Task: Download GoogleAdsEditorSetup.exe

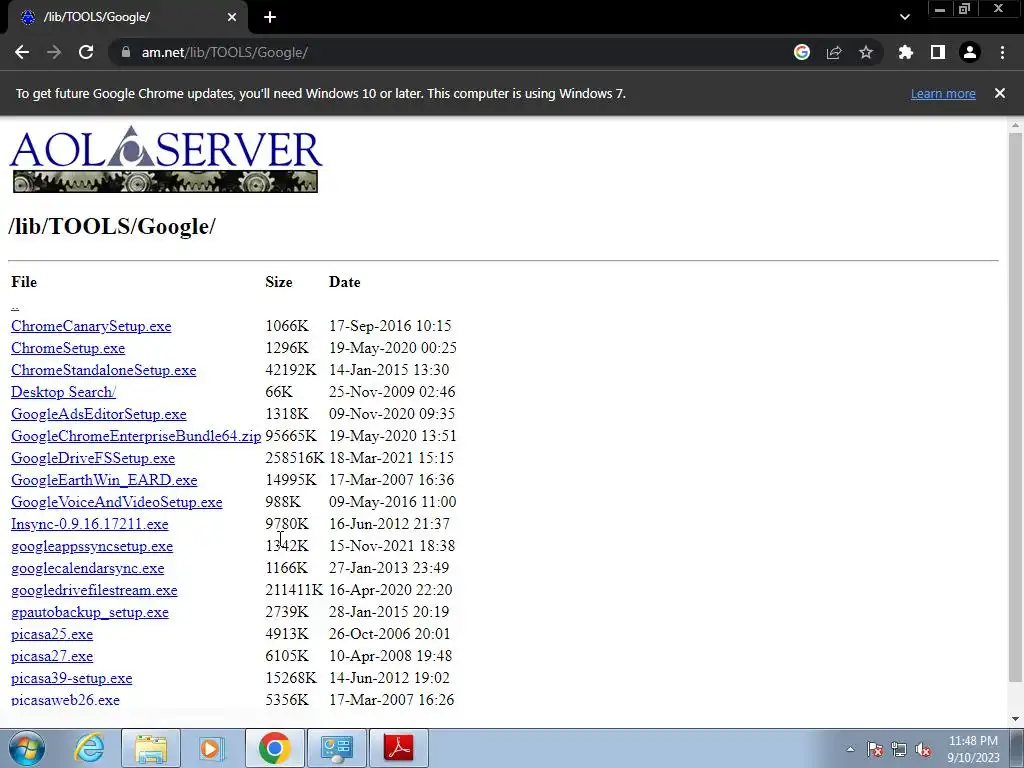Action: [x=99, y=414]
